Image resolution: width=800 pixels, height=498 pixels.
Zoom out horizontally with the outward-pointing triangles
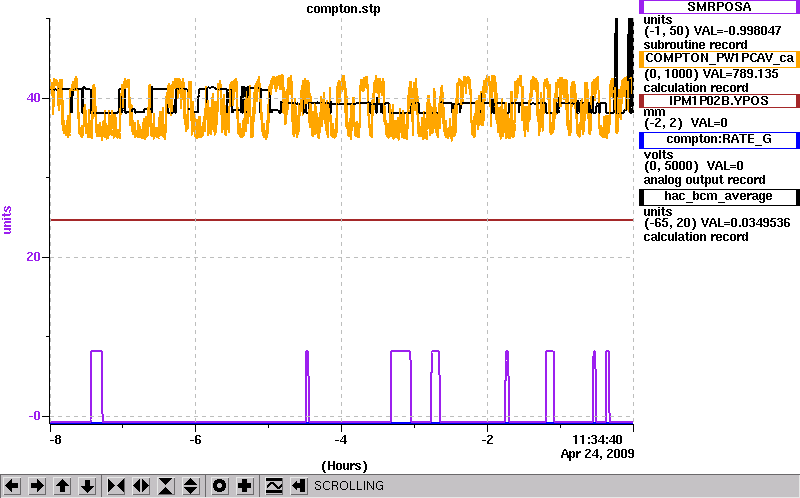tap(141, 486)
